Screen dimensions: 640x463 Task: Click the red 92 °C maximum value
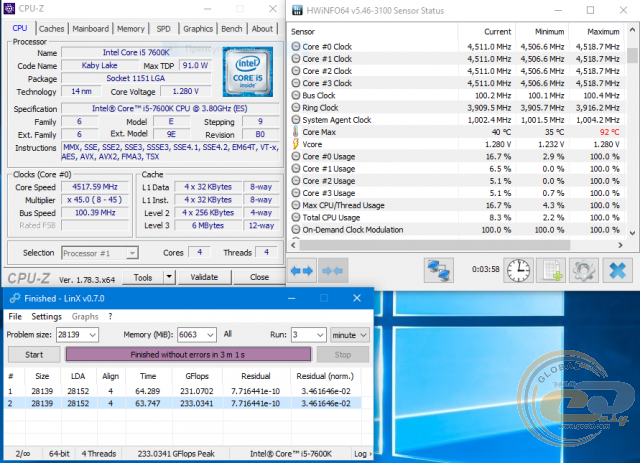coord(609,132)
